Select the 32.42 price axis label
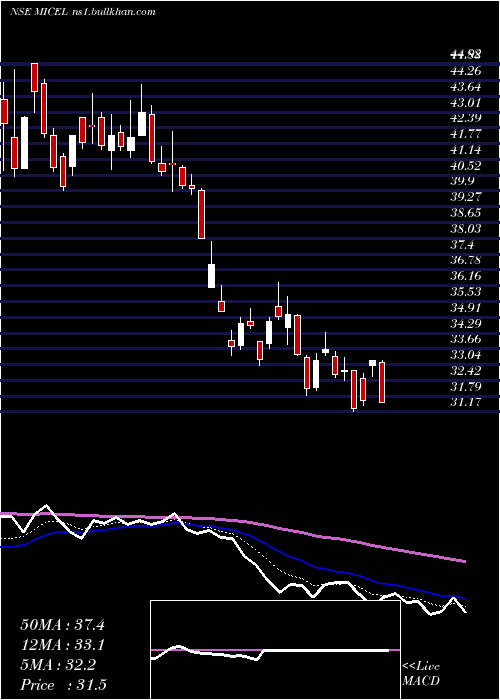The width and height of the screenshot is (500, 700). (x=466, y=371)
